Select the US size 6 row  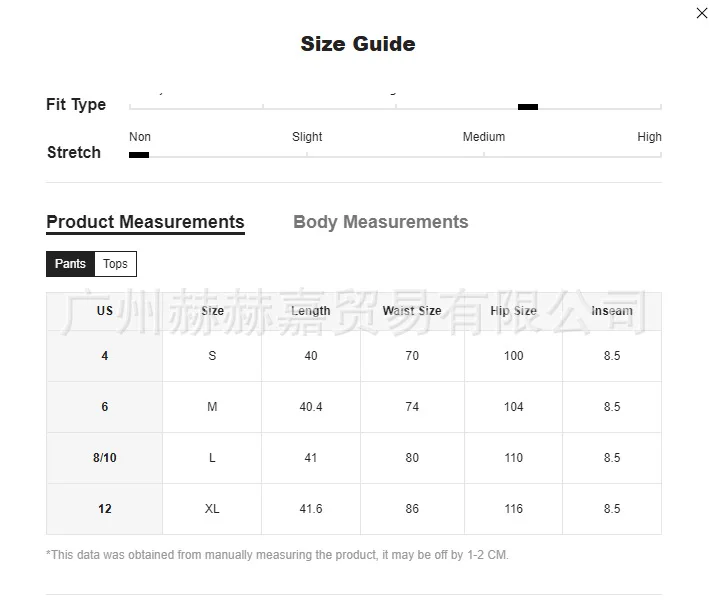tap(105, 407)
